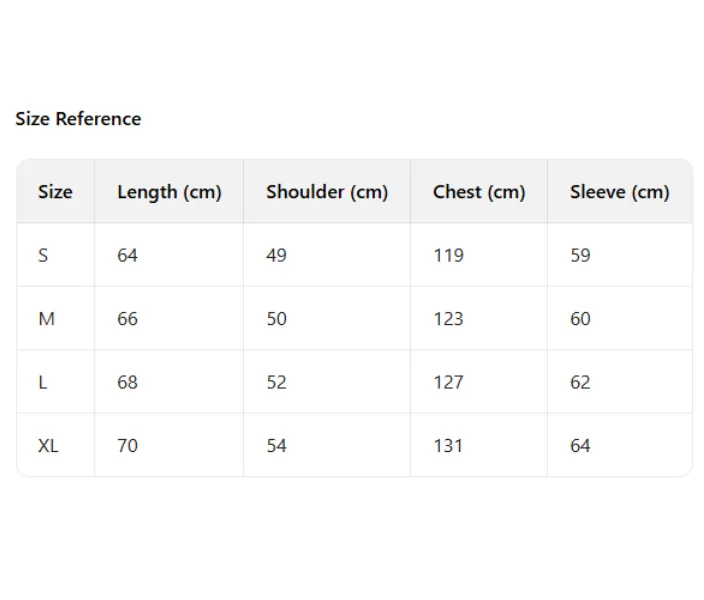
Task: Click length value 70 for size XL
Action: point(127,446)
